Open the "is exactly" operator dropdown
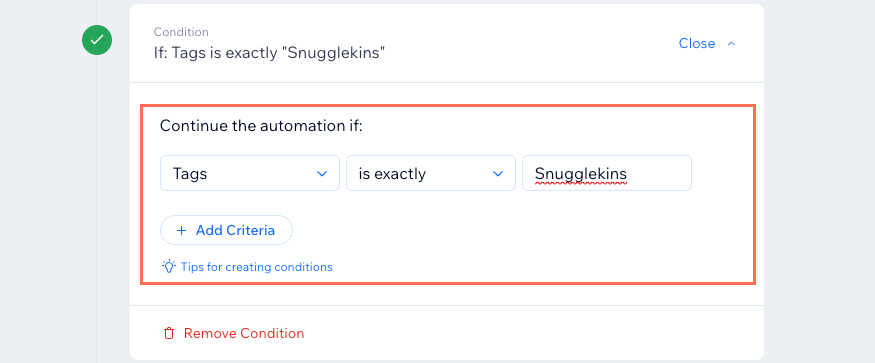The height and width of the screenshot is (363, 875). click(431, 173)
